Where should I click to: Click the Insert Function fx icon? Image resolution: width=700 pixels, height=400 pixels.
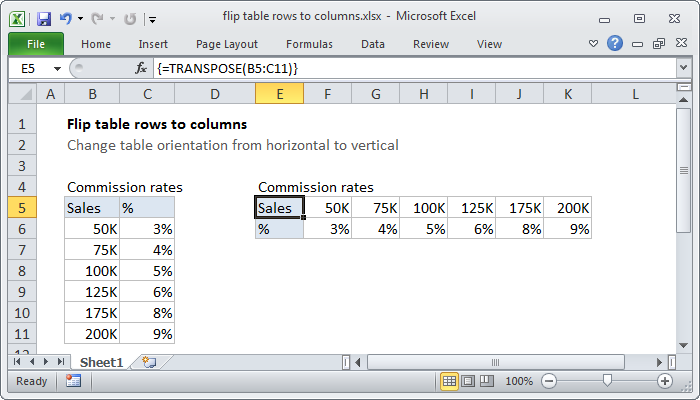141,67
